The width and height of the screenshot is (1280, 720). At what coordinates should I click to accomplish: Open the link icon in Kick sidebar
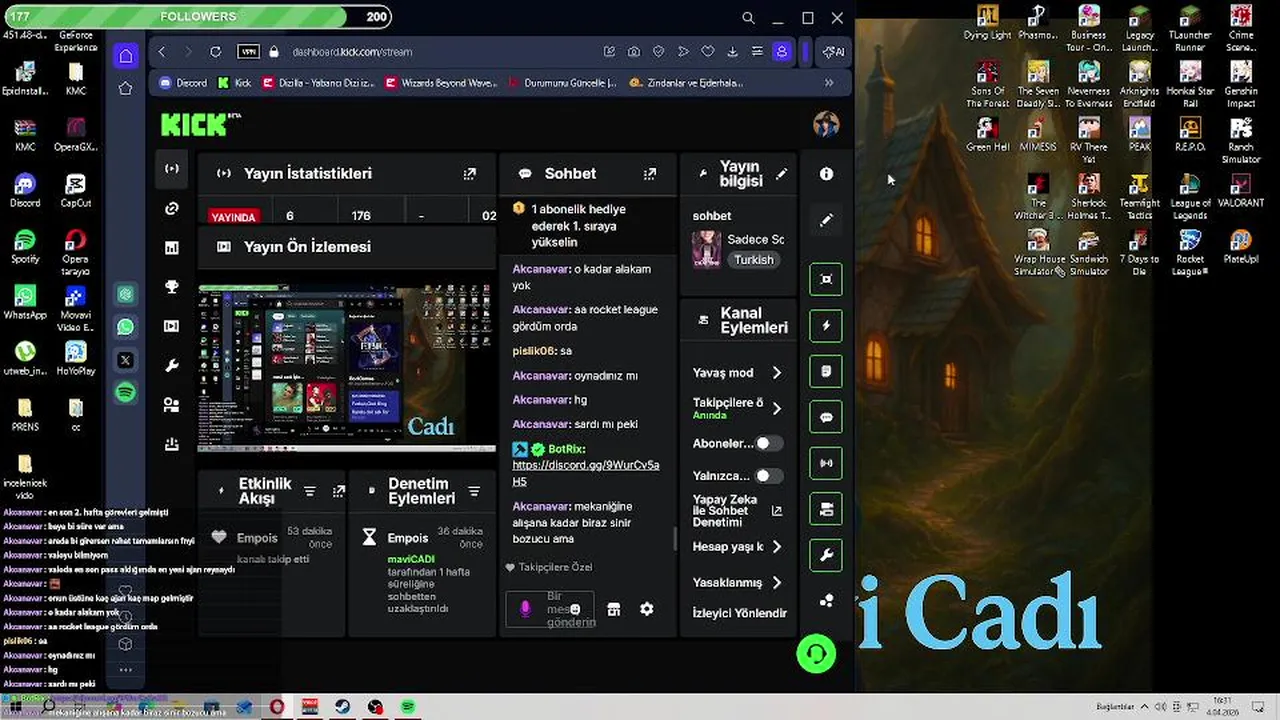click(x=172, y=208)
